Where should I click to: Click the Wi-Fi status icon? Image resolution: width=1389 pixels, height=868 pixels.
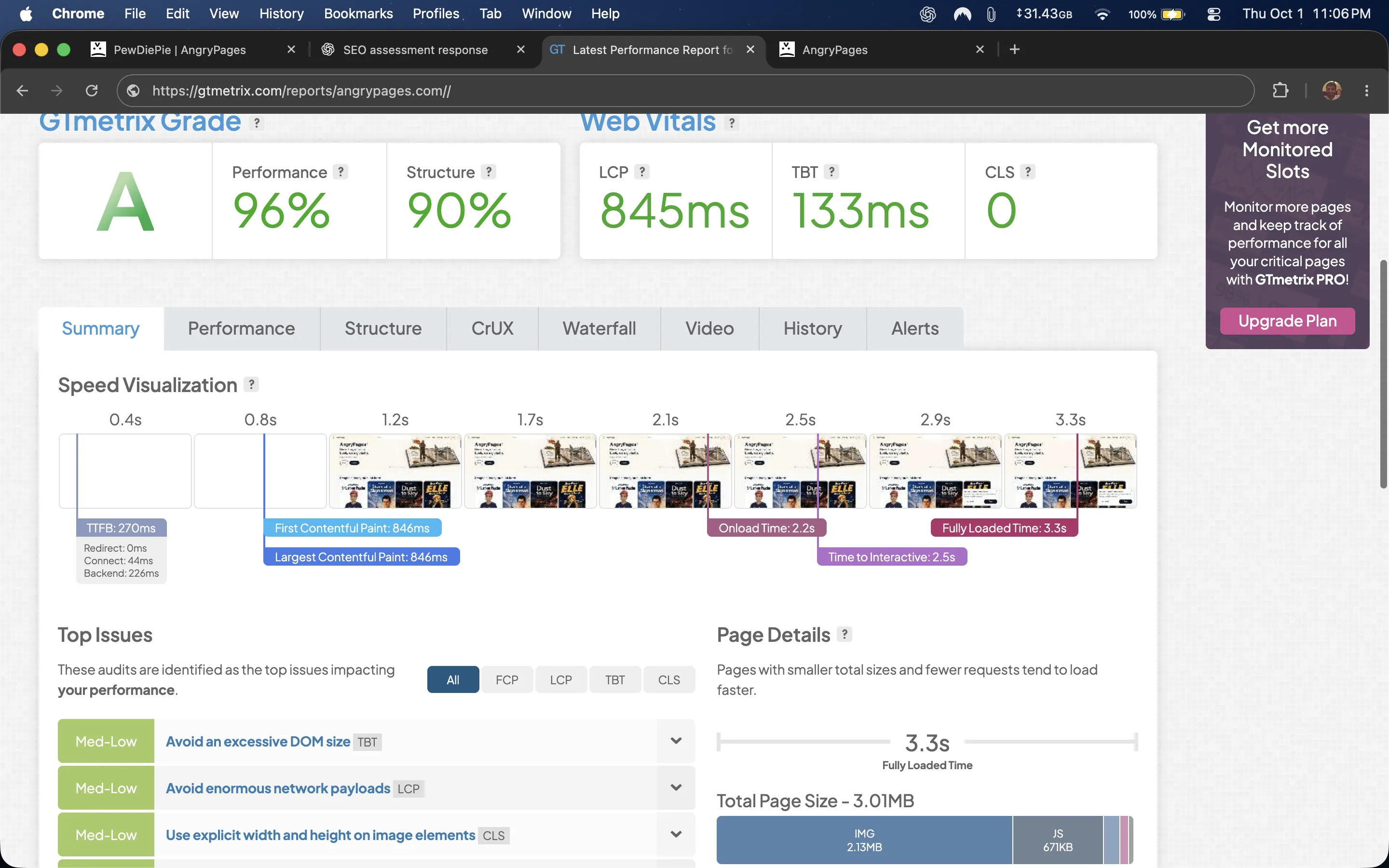coord(1102,14)
